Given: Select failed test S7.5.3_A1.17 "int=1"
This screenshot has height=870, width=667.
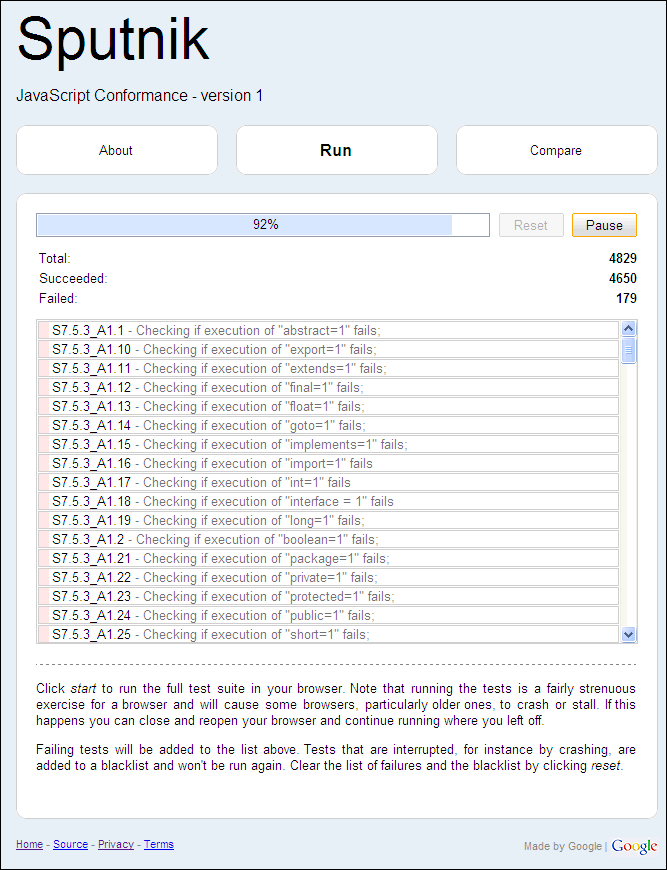Looking at the screenshot, I should (329, 482).
